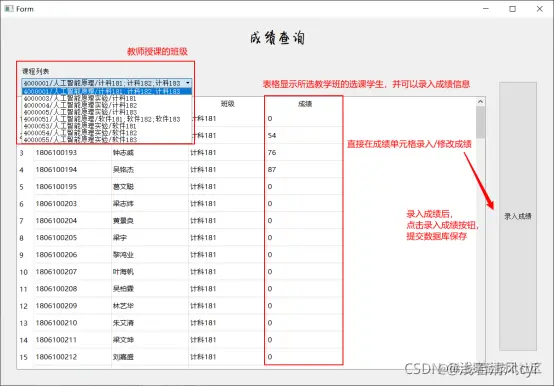Click student ID cell 1806100204
The image size is (554, 387).
(x=72, y=221)
